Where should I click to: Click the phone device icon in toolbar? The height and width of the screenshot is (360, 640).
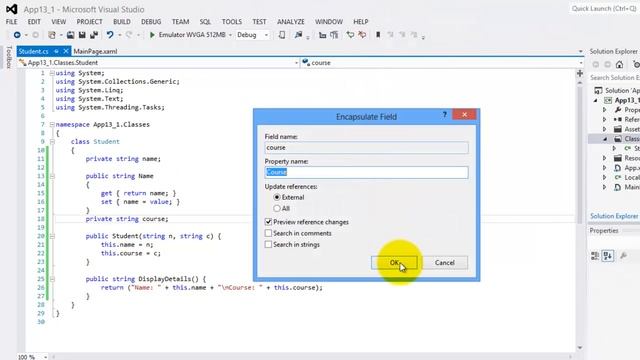coord(282,35)
